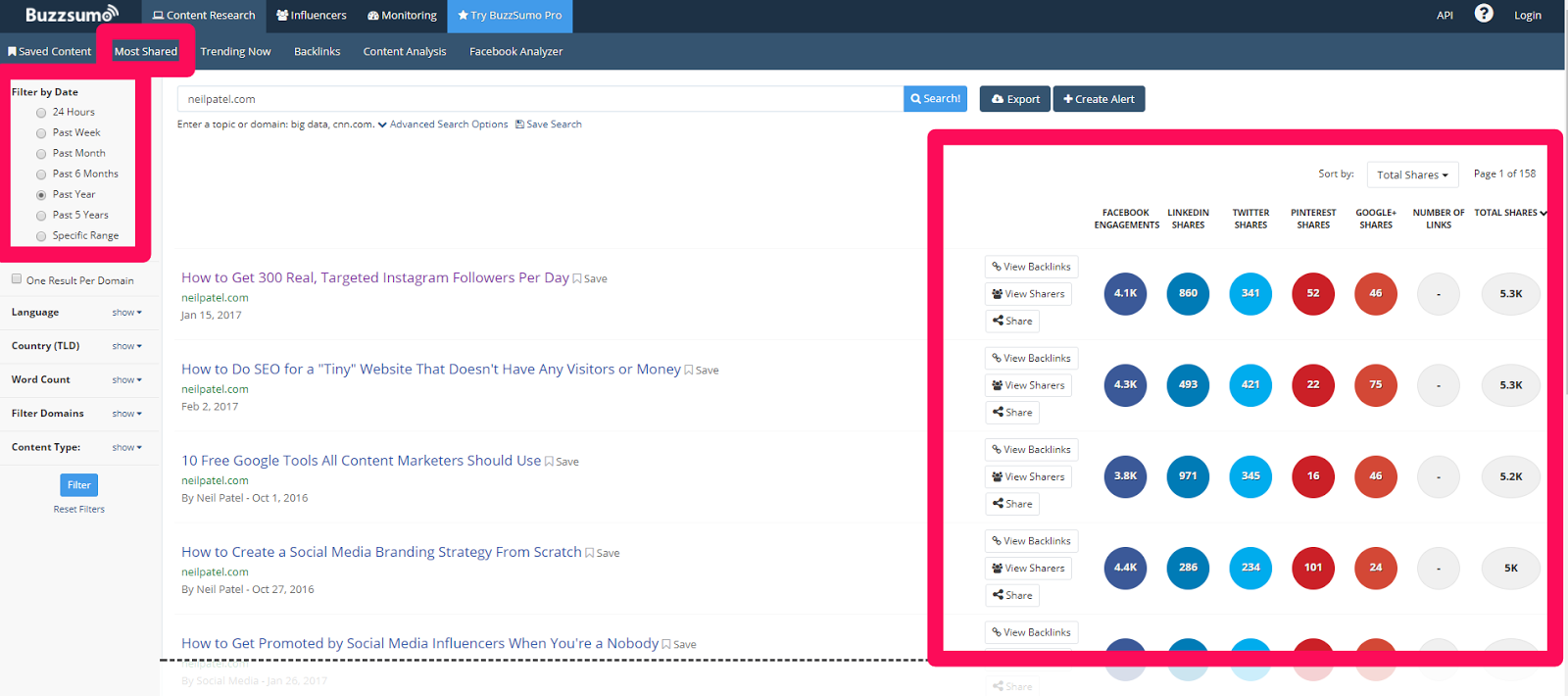Click the LinkedIn 493 shares circle
This screenshot has height=696, width=1568.
[x=1188, y=385]
